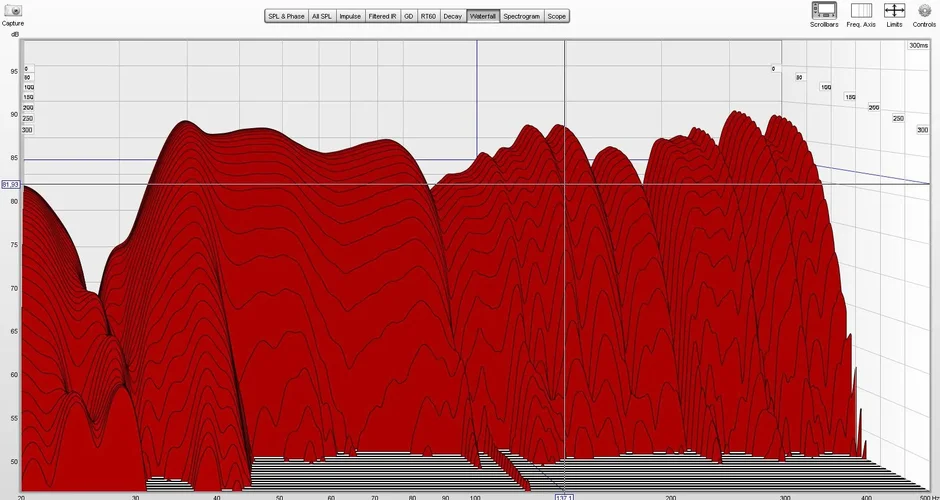The image size is (940, 500).
Task: Click the 85 dB axis label
Action: pos(14,158)
